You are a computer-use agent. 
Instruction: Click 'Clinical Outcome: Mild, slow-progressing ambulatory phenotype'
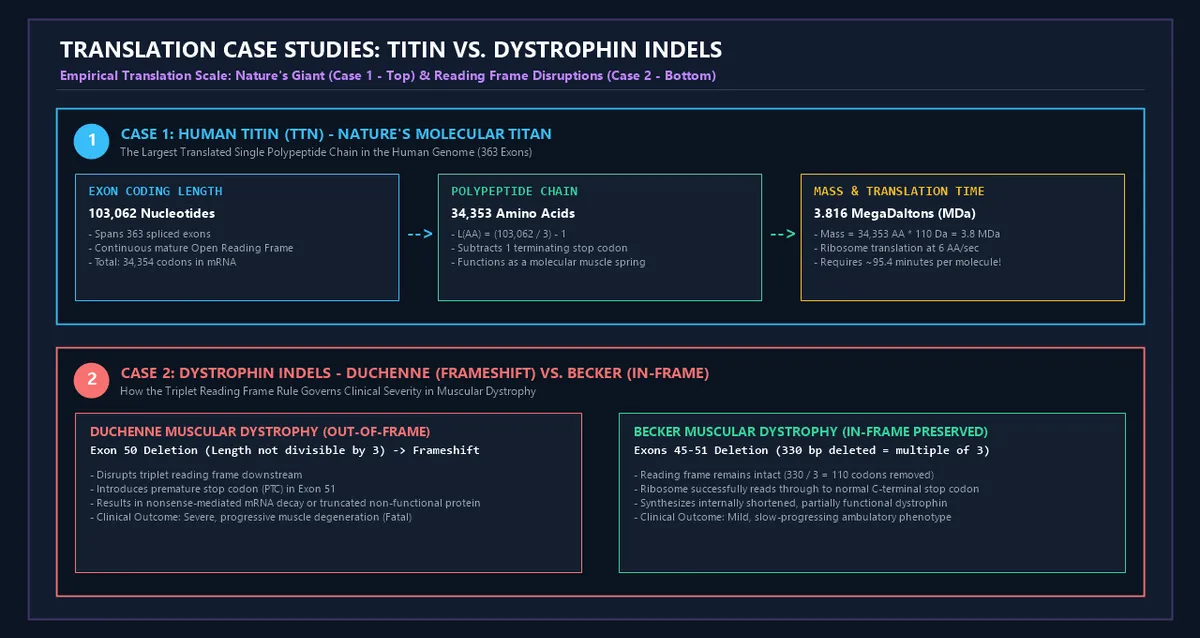click(792, 517)
